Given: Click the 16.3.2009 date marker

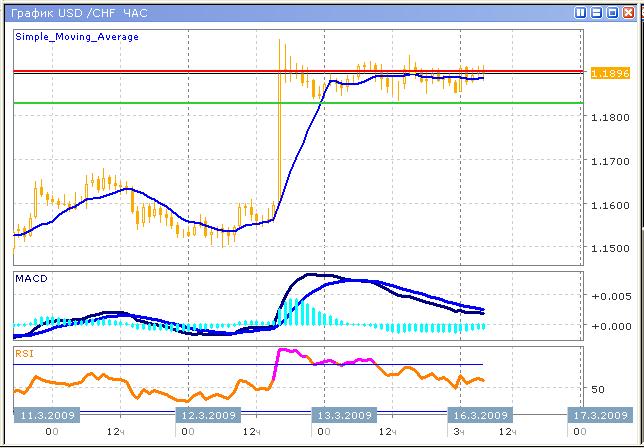Looking at the screenshot, I should pyautogui.click(x=478, y=415).
